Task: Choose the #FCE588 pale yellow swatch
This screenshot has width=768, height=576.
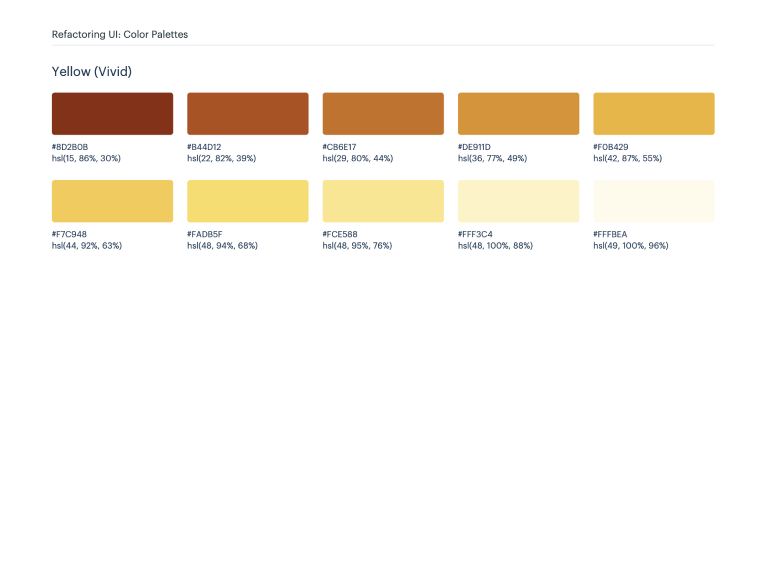Action: pos(383,201)
